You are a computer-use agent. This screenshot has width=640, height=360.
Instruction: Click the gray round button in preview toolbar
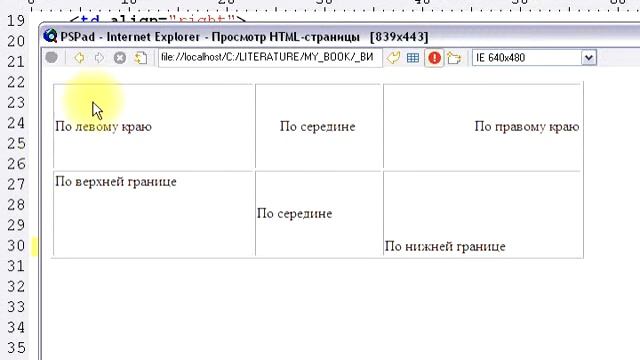click(x=51, y=58)
